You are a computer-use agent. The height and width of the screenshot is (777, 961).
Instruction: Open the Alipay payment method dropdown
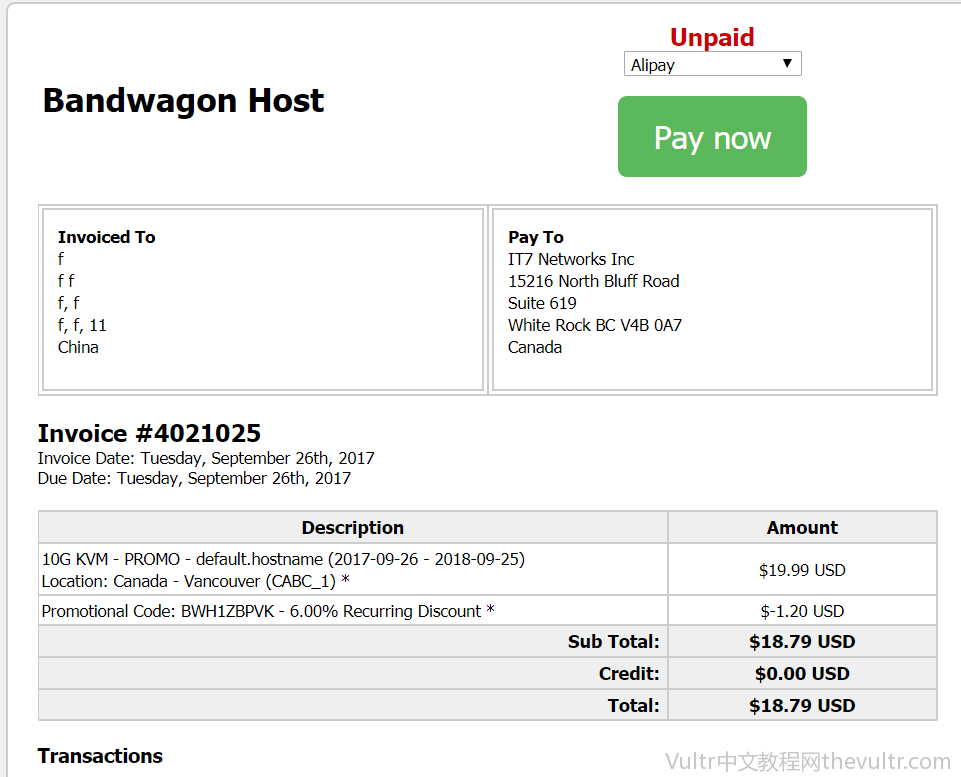(x=712, y=64)
